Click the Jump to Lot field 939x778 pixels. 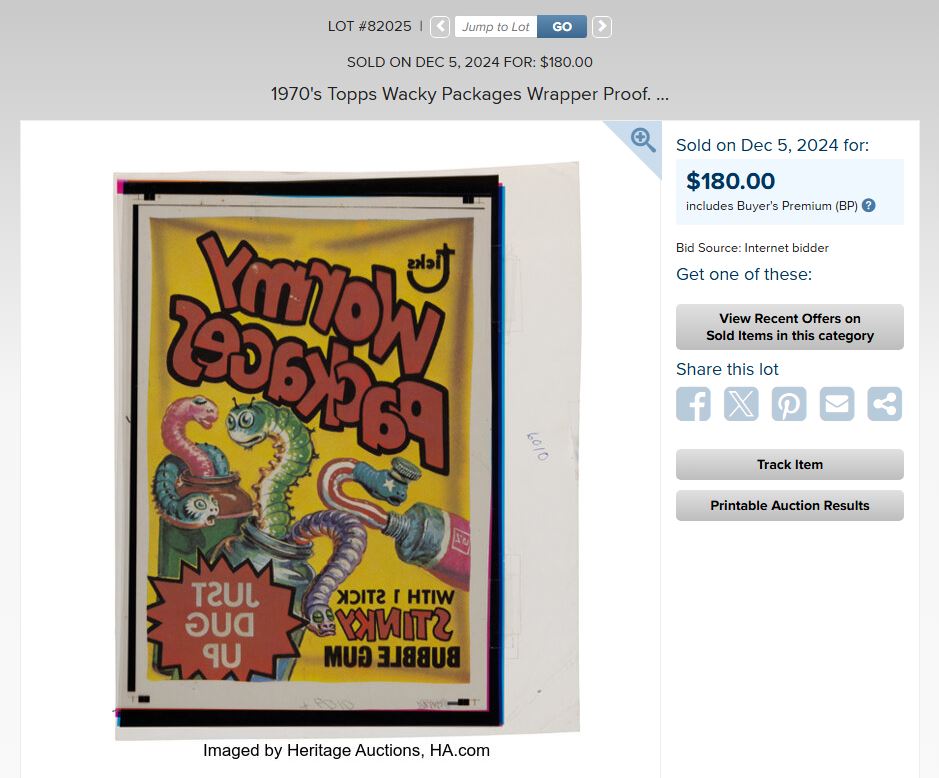click(496, 27)
